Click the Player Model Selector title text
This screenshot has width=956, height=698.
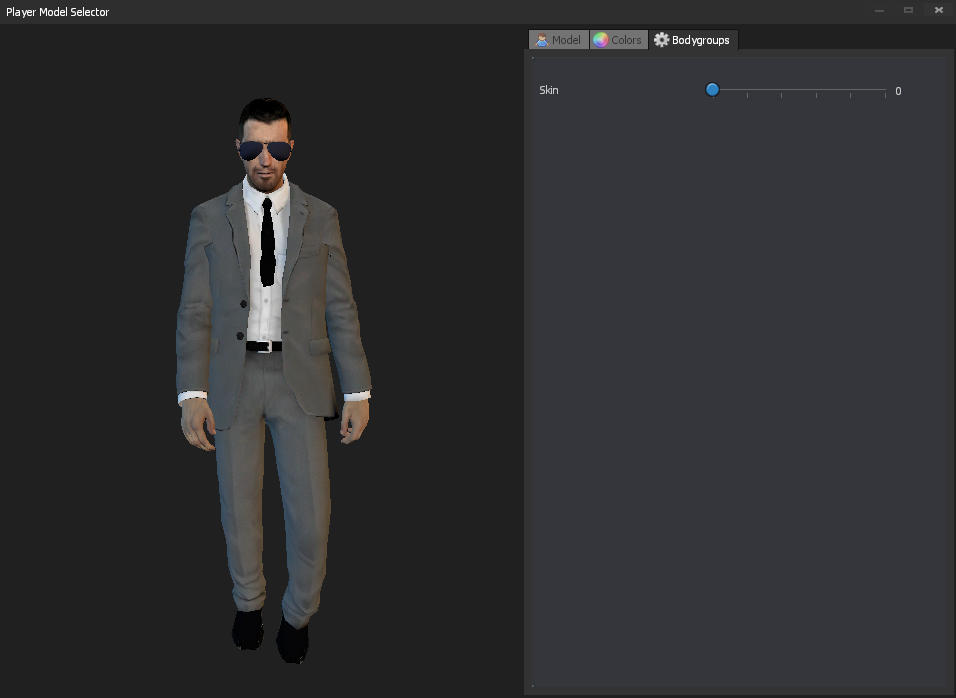tap(57, 12)
